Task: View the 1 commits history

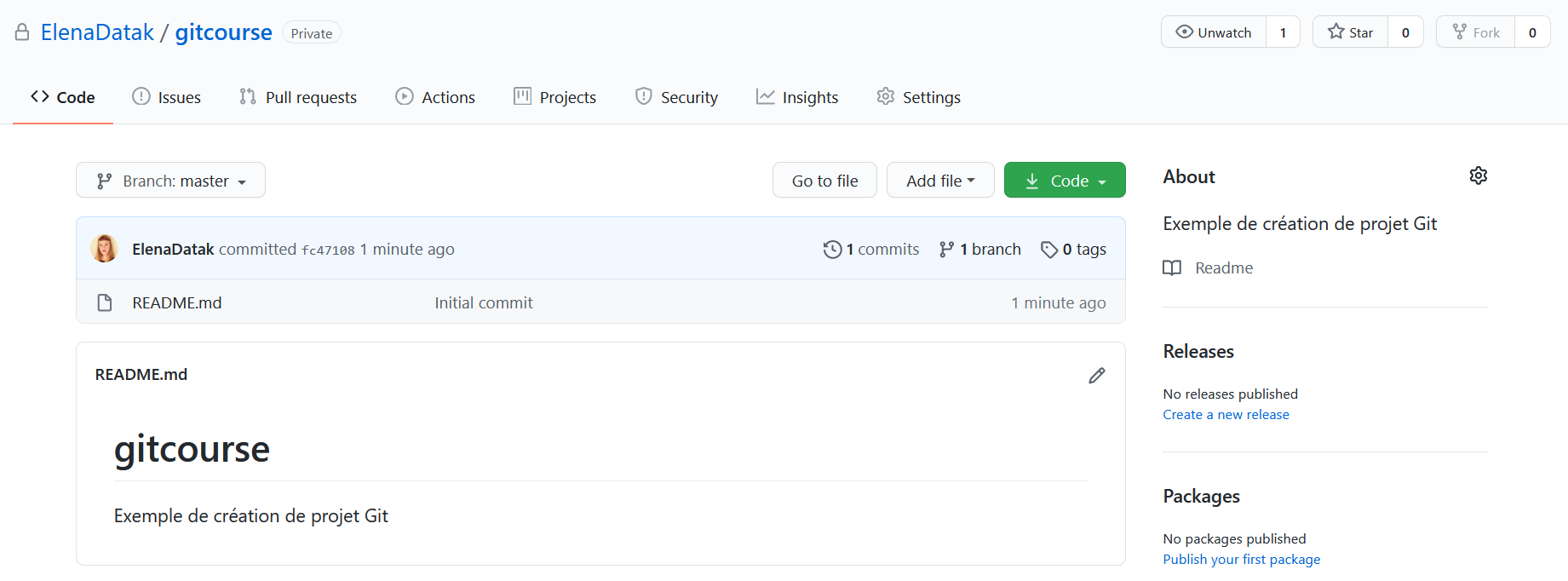Action: coord(871,249)
